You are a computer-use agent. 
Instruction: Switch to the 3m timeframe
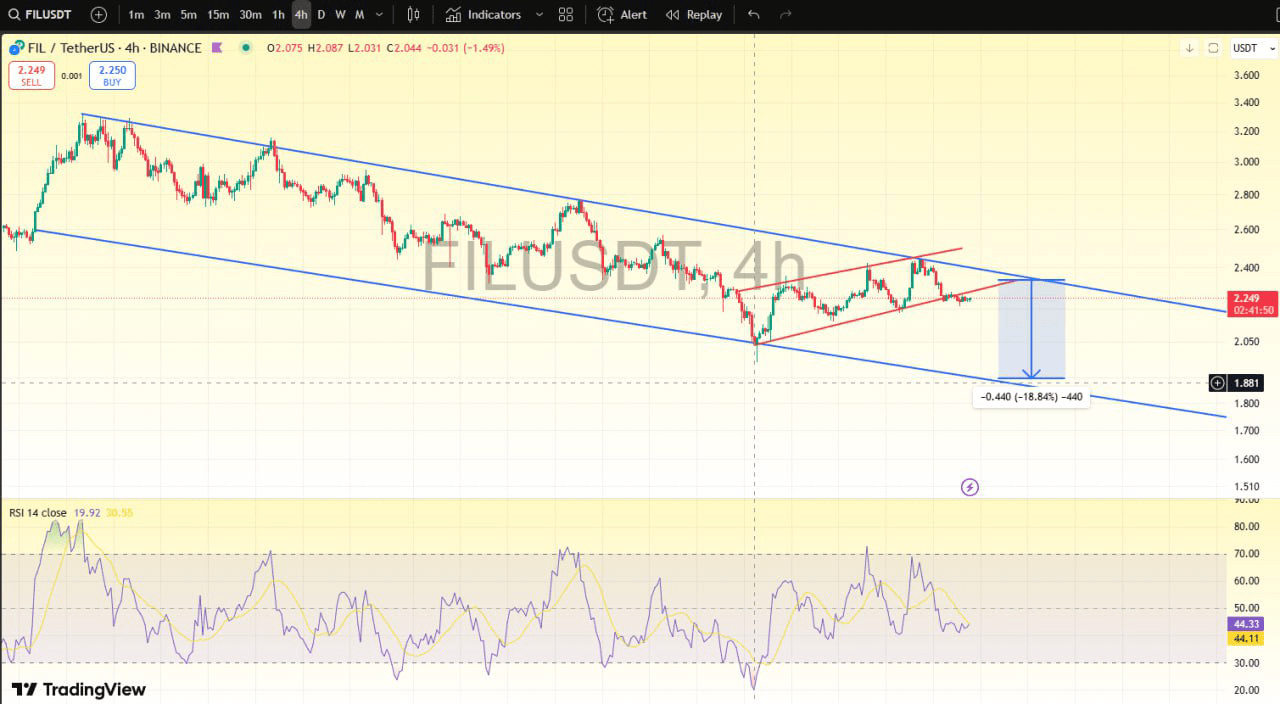click(162, 15)
